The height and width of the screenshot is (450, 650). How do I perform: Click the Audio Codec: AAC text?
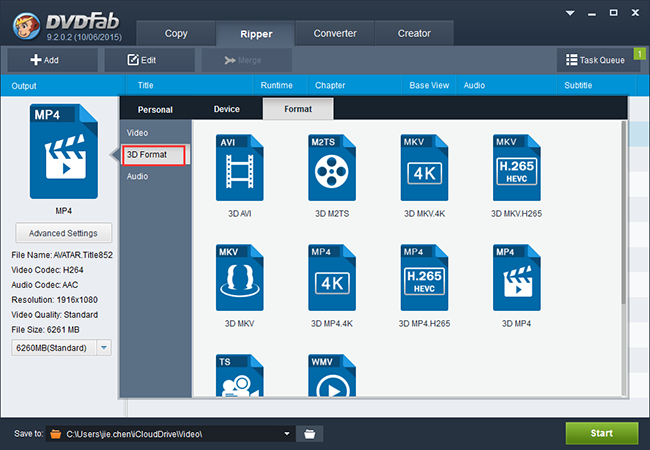tap(45, 285)
